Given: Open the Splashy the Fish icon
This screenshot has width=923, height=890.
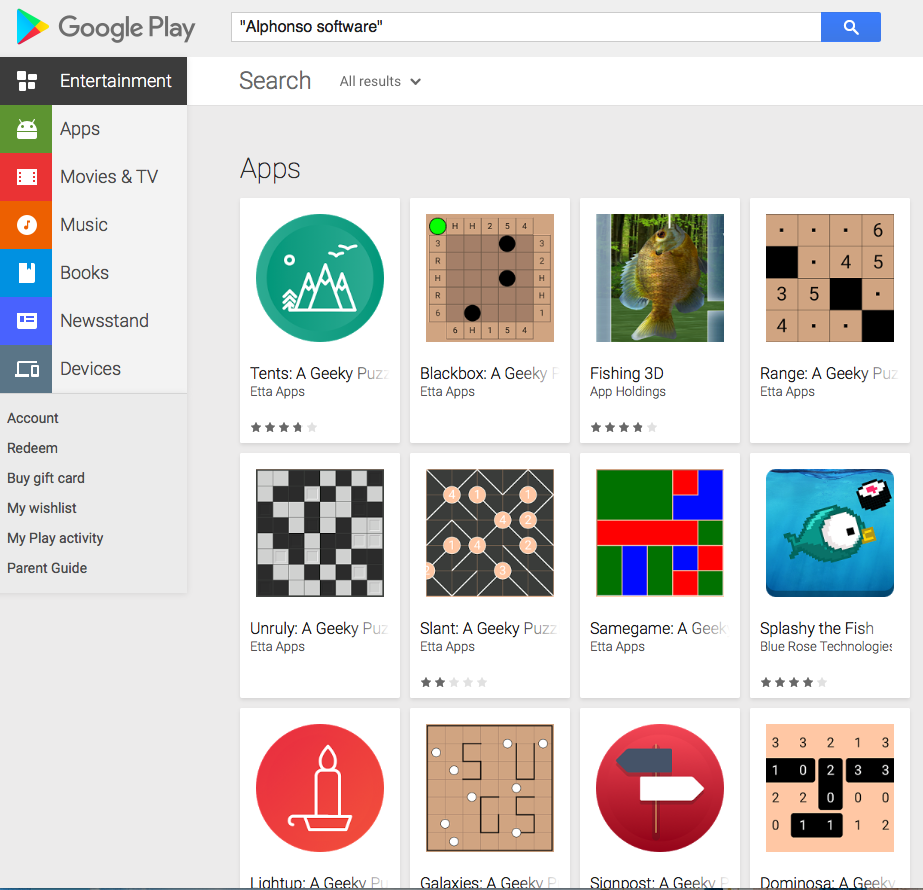Looking at the screenshot, I should click(x=830, y=533).
